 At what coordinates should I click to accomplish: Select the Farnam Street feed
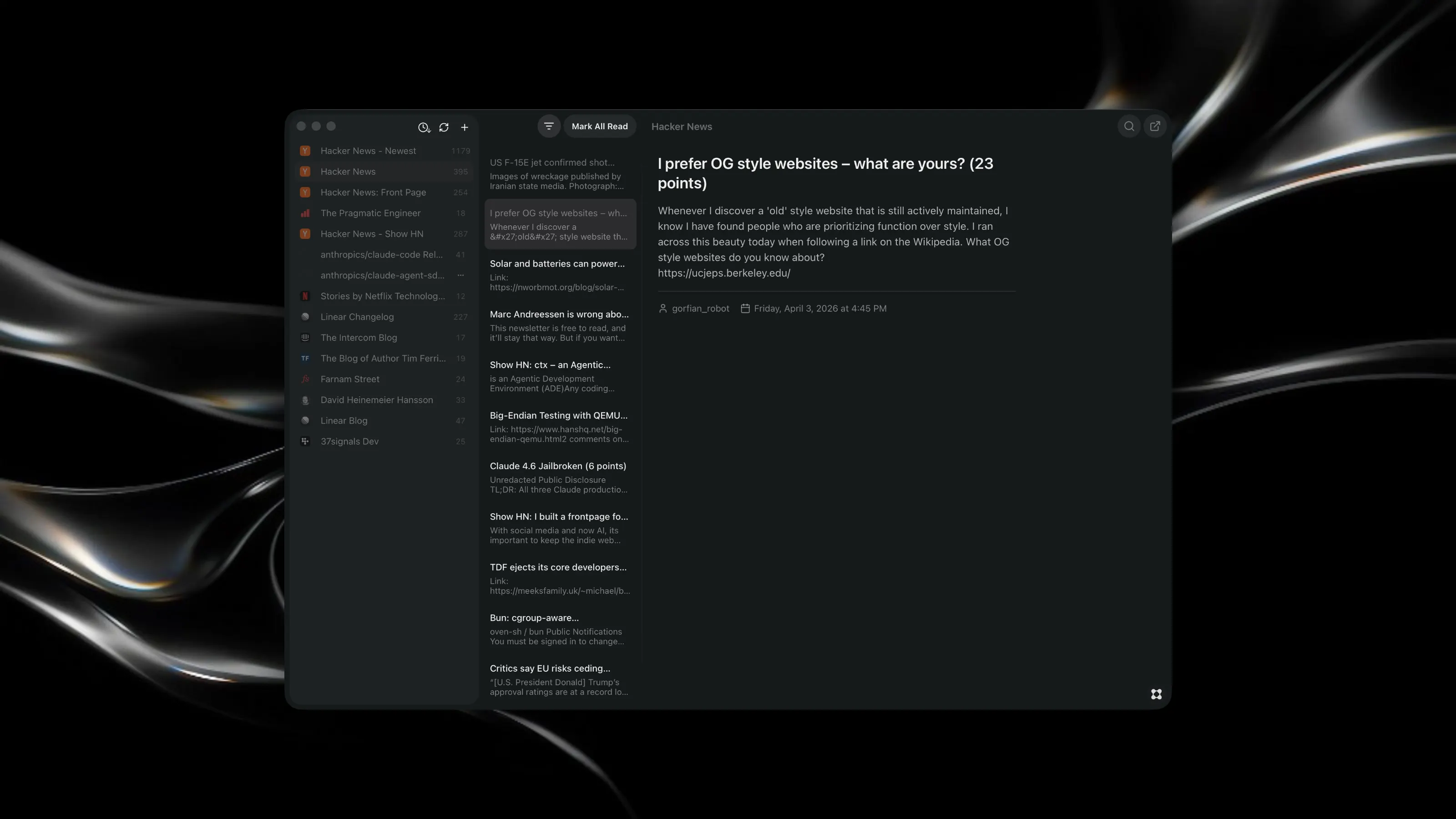384,379
